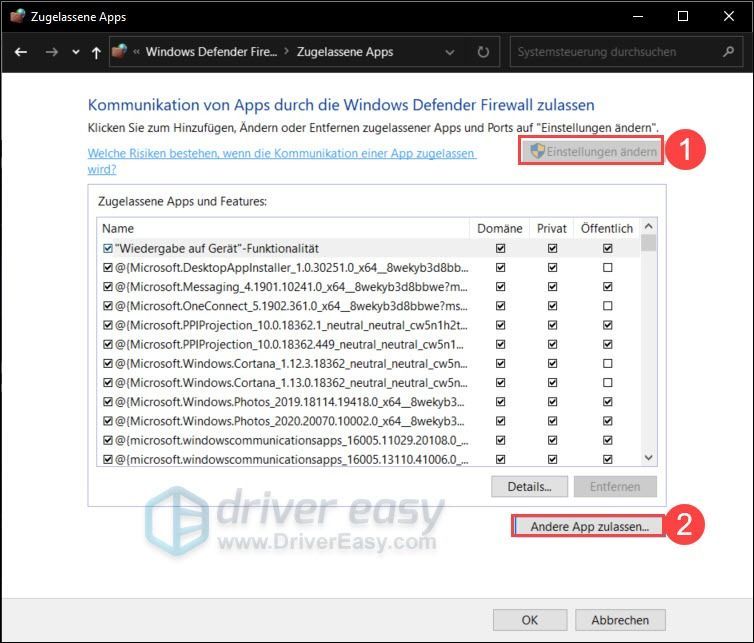
Task: Toggle Öffentlich for Cortana_1.12.3.18362 row
Action: pos(608,364)
